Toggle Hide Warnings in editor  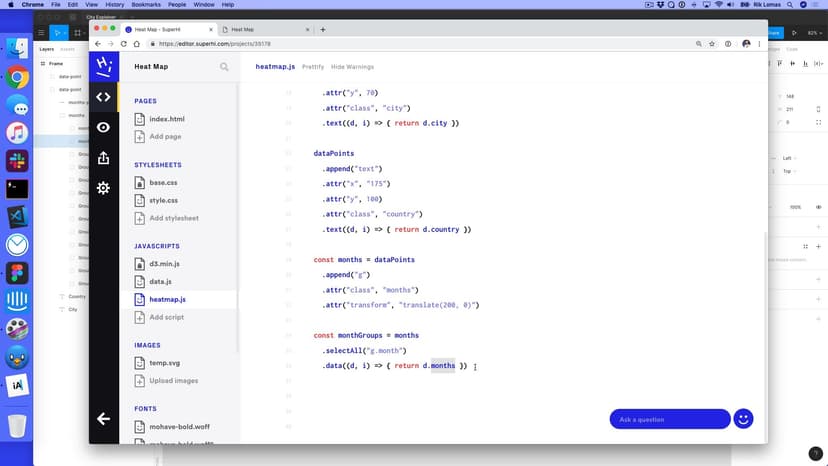coord(352,67)
